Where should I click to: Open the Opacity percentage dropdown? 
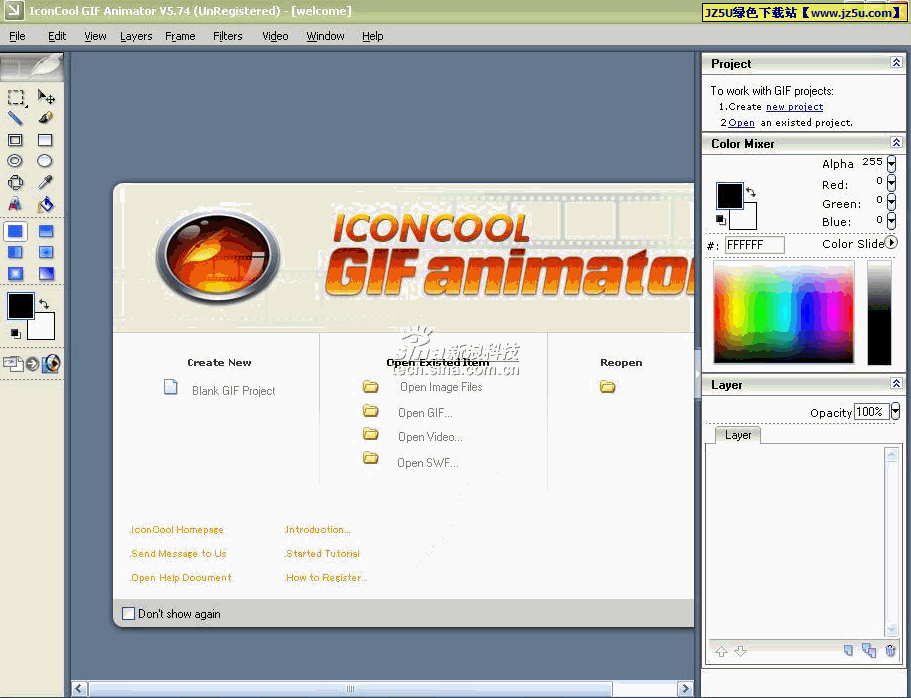tap(895, 411)
